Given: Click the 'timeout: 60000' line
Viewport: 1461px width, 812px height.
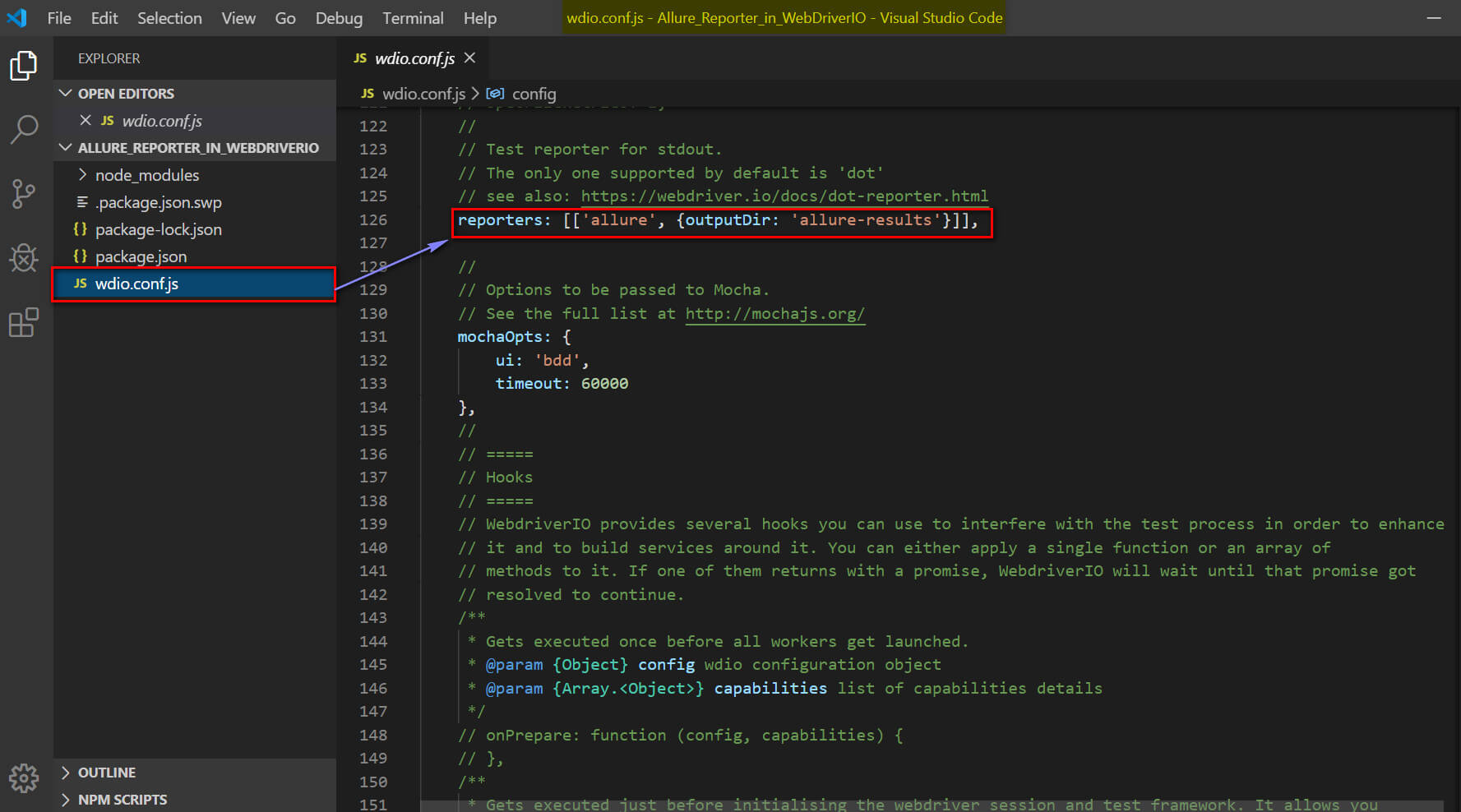Looking at the screenshot, I should pos(562,384).
